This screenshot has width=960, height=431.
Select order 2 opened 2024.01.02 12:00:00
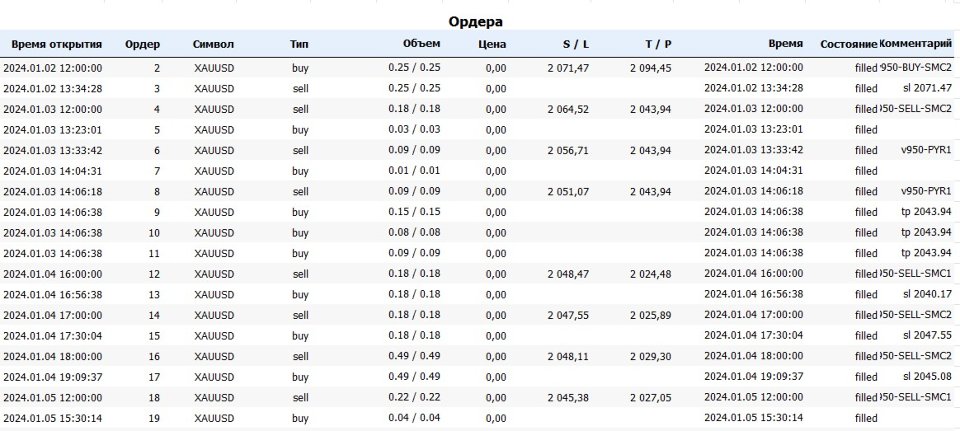pyautogui.click(x=477, y=68)
